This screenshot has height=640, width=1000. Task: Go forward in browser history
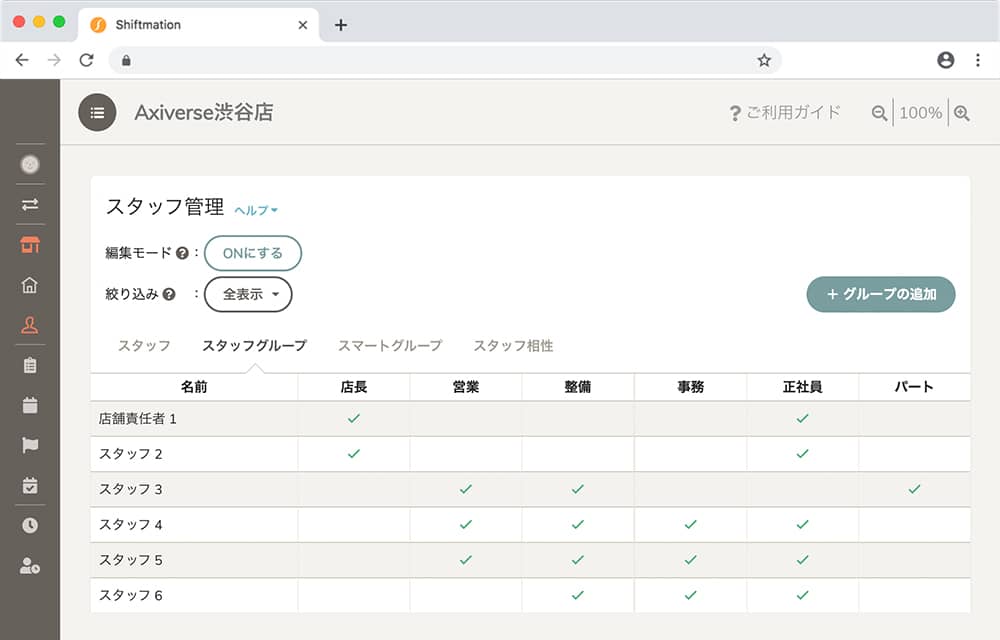click(54, 60)
